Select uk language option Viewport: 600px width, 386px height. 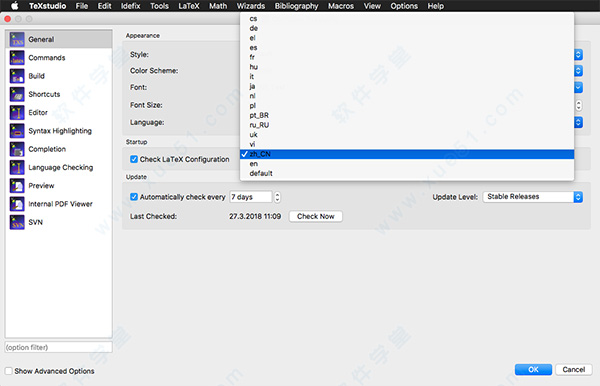click(x=407, y=135)
